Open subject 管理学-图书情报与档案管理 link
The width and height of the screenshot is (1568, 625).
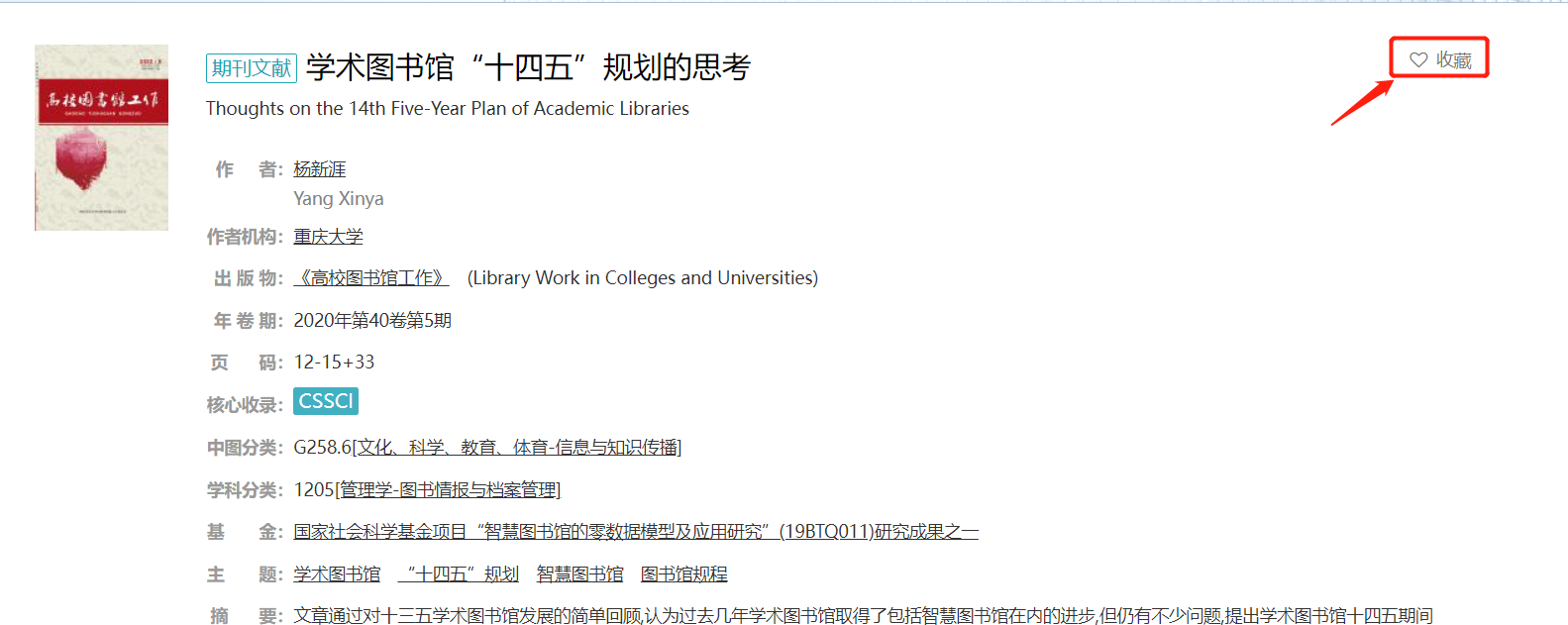tap(449, 490)
